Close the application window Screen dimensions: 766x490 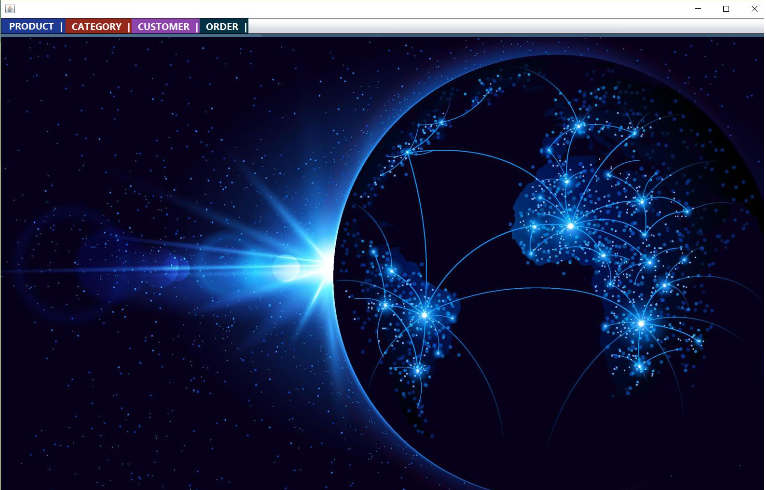tap(754, 8)
